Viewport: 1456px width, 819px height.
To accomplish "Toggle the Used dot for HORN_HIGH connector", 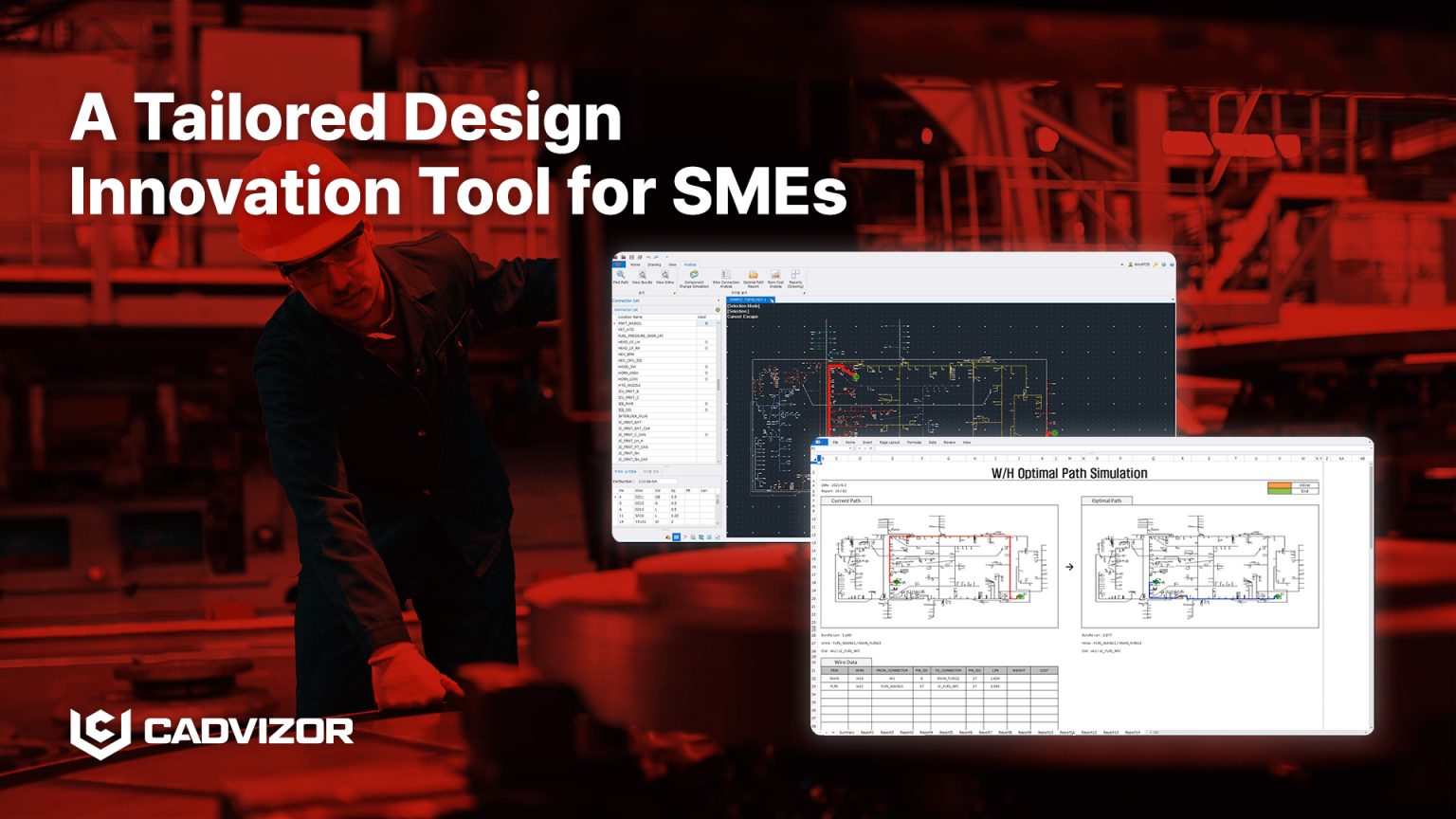I will (x=707, y=373).
